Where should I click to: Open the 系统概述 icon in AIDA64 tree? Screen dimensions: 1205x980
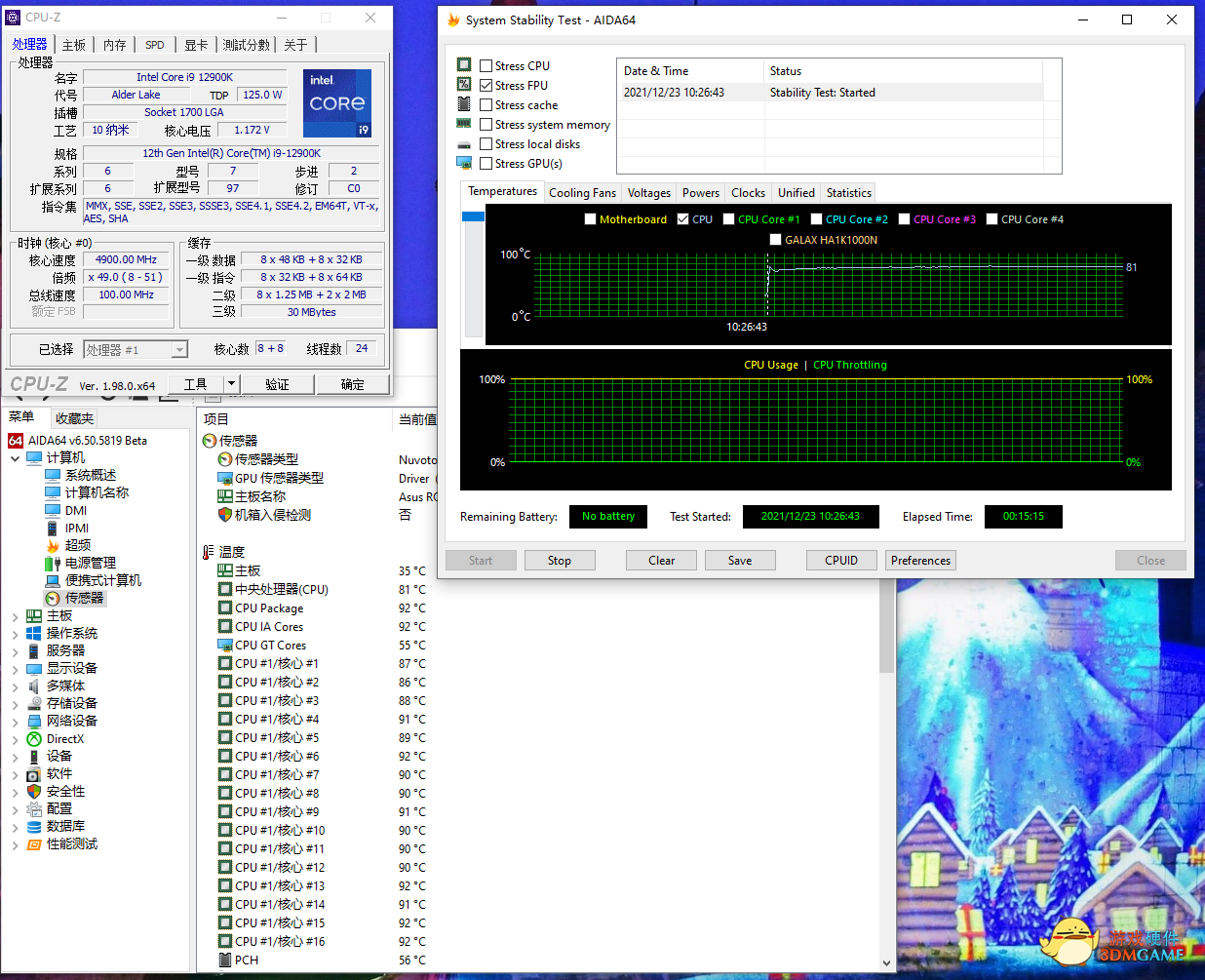coord(53,475)
